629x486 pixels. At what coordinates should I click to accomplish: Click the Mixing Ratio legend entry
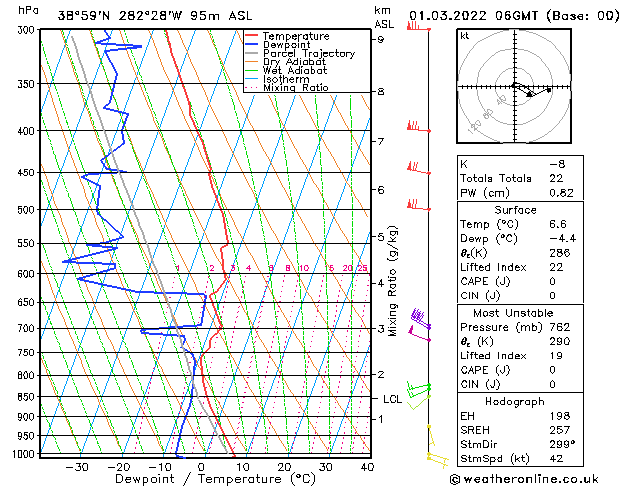[x=287, y=88]
